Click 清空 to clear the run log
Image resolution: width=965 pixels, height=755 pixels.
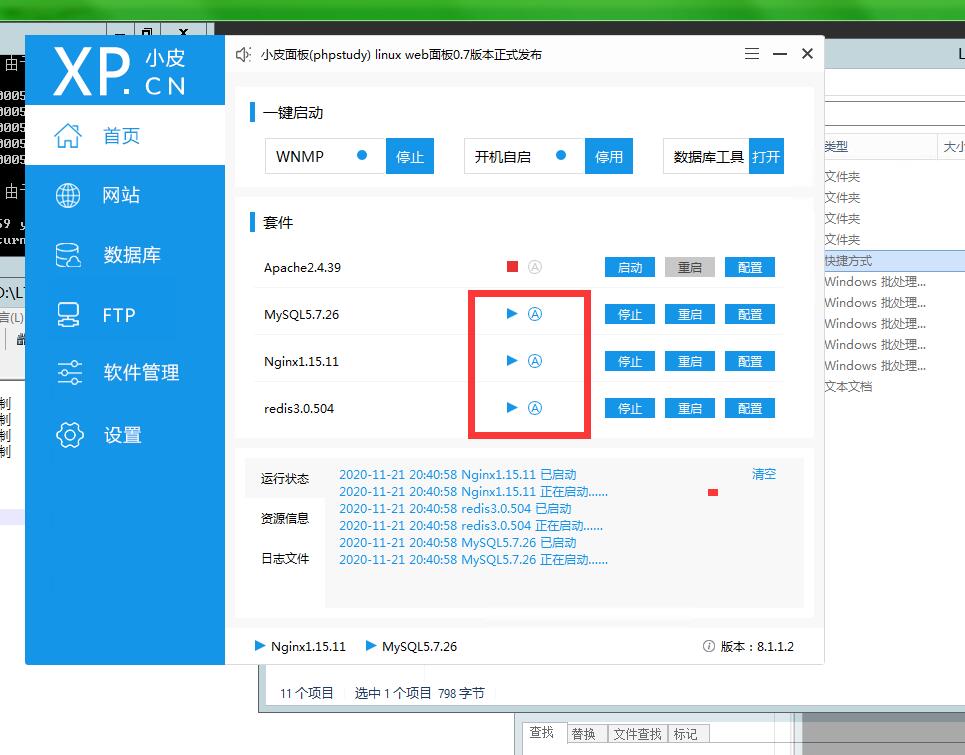[x=763, y=474]
